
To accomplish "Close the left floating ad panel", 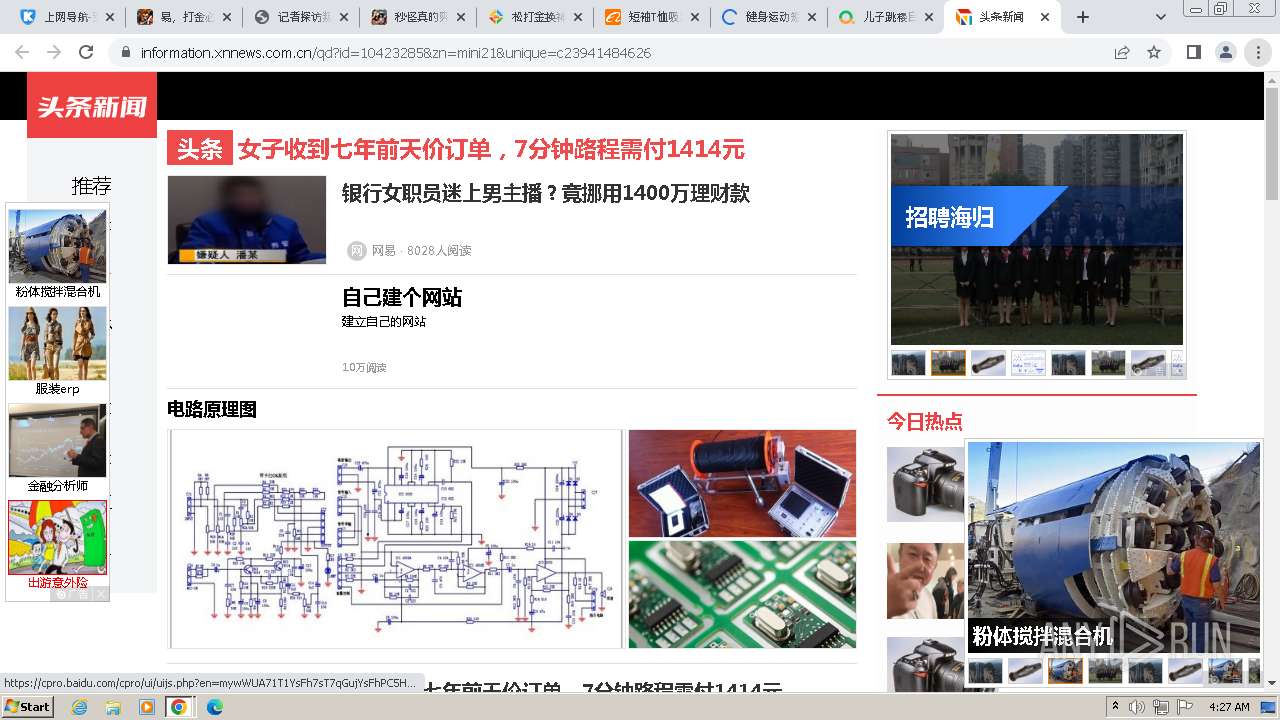I will pos(101,594).
